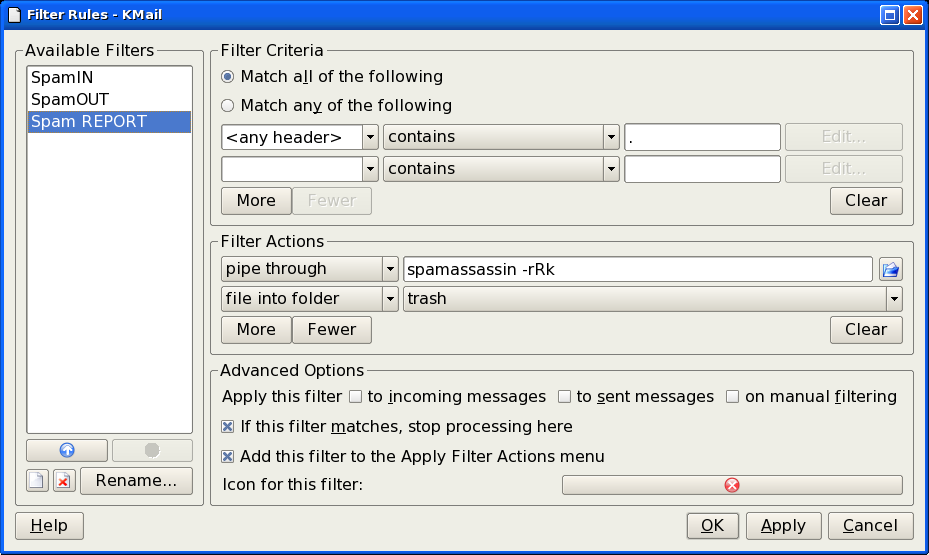The image size is (929, 555).
Task: Move selected filter up with arrow icon
Action: pos(67,450)
